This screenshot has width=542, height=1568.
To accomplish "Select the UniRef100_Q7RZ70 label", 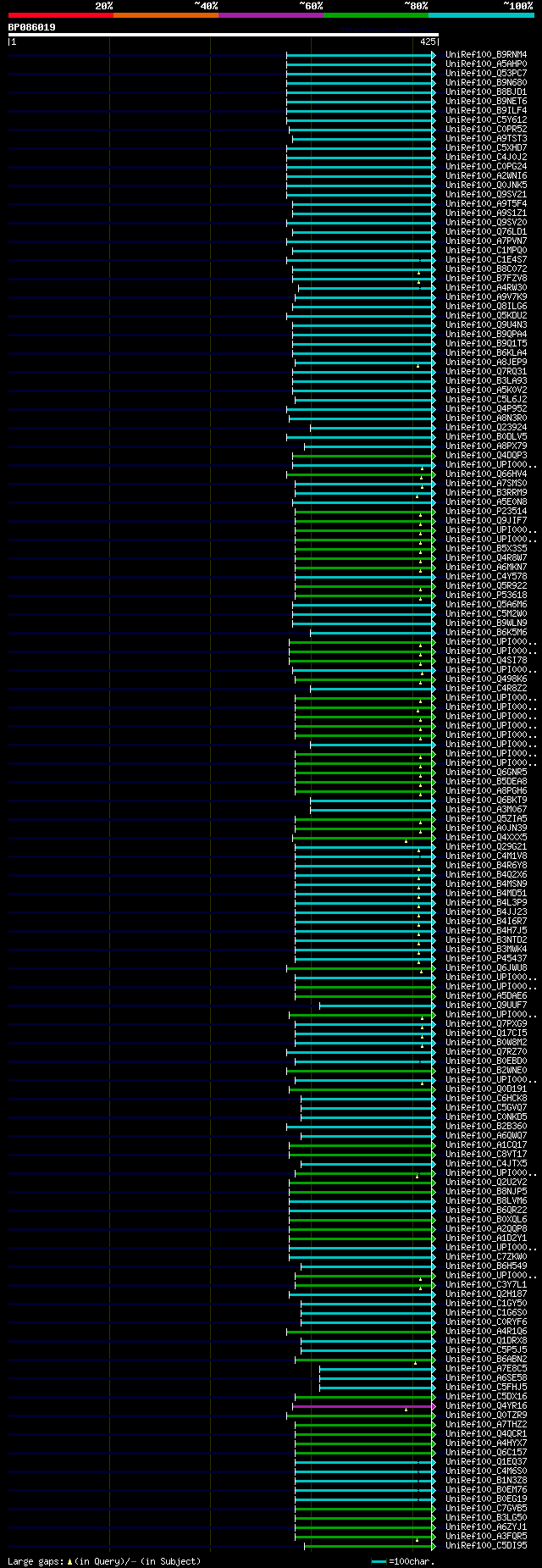I will pyautogui.click(x=486, y=1051).
